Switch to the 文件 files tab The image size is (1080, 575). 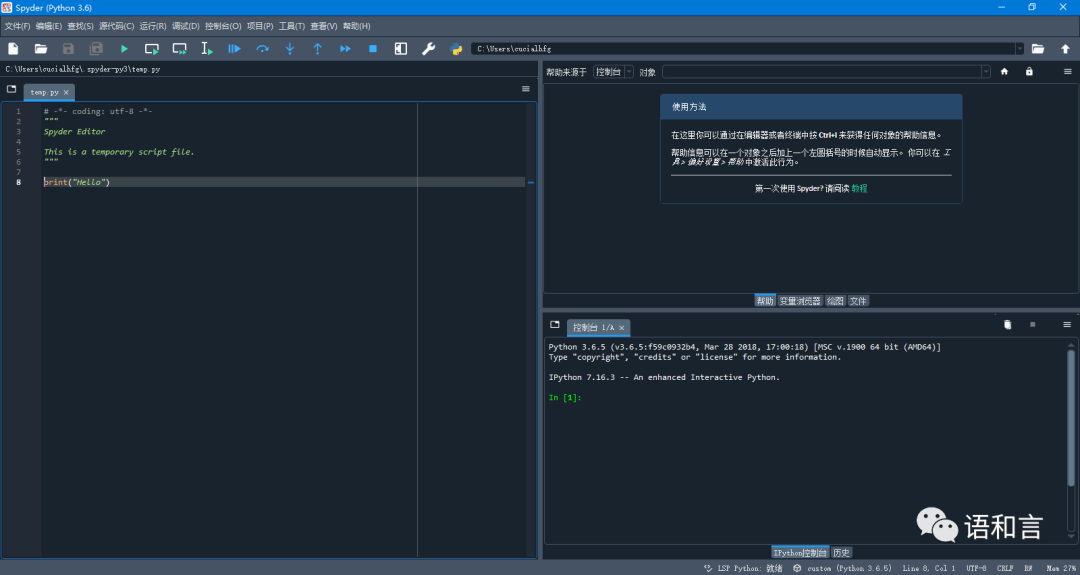pyautogui.click(x=858, y=301)
